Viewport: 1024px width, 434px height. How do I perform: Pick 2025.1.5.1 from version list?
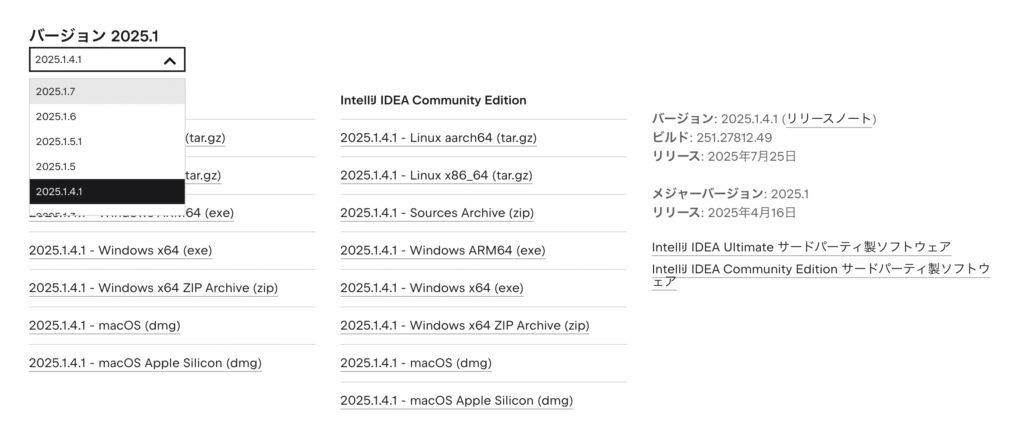[x=106, y=142]
